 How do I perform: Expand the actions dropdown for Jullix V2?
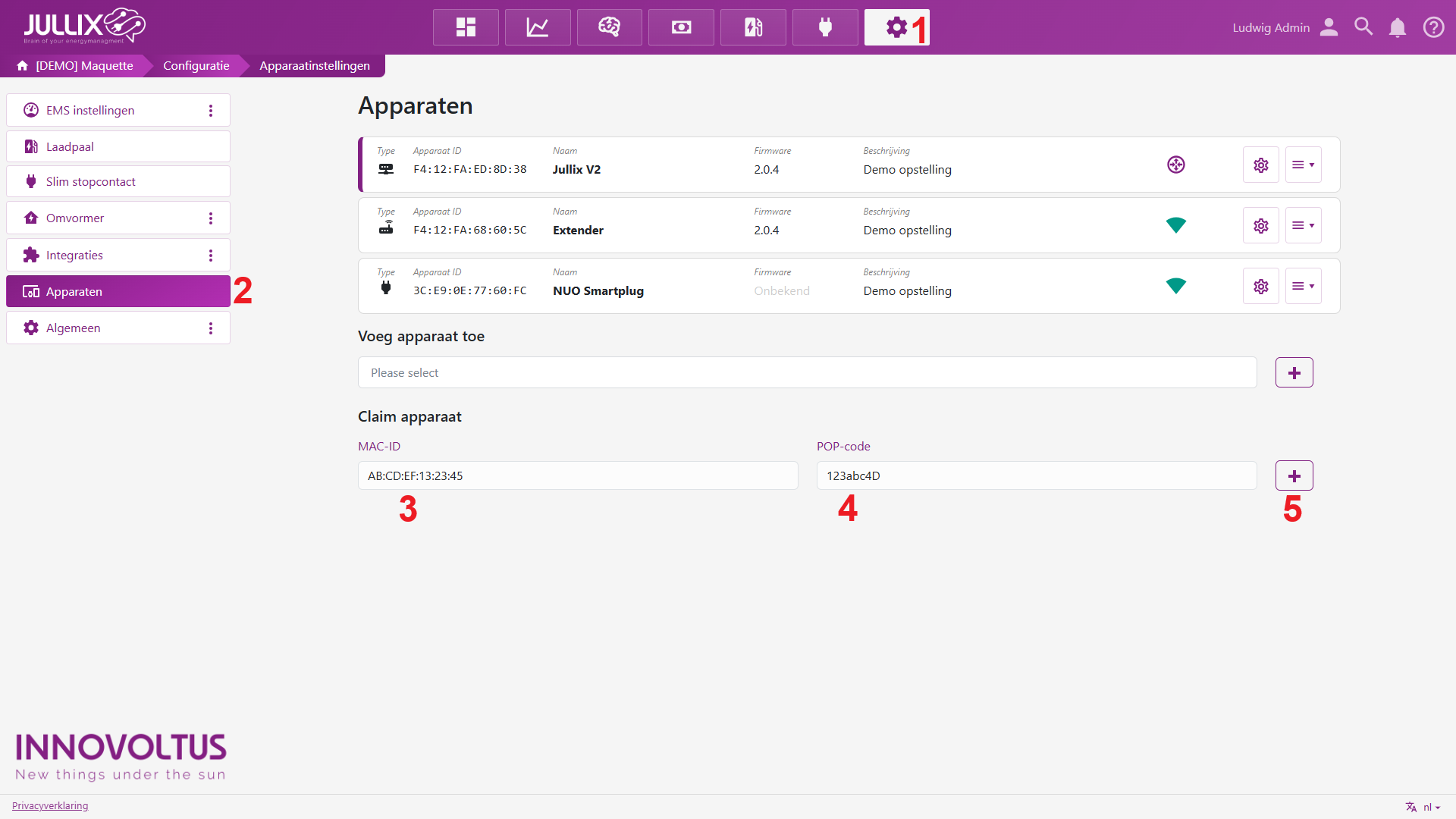[1303, 165]
